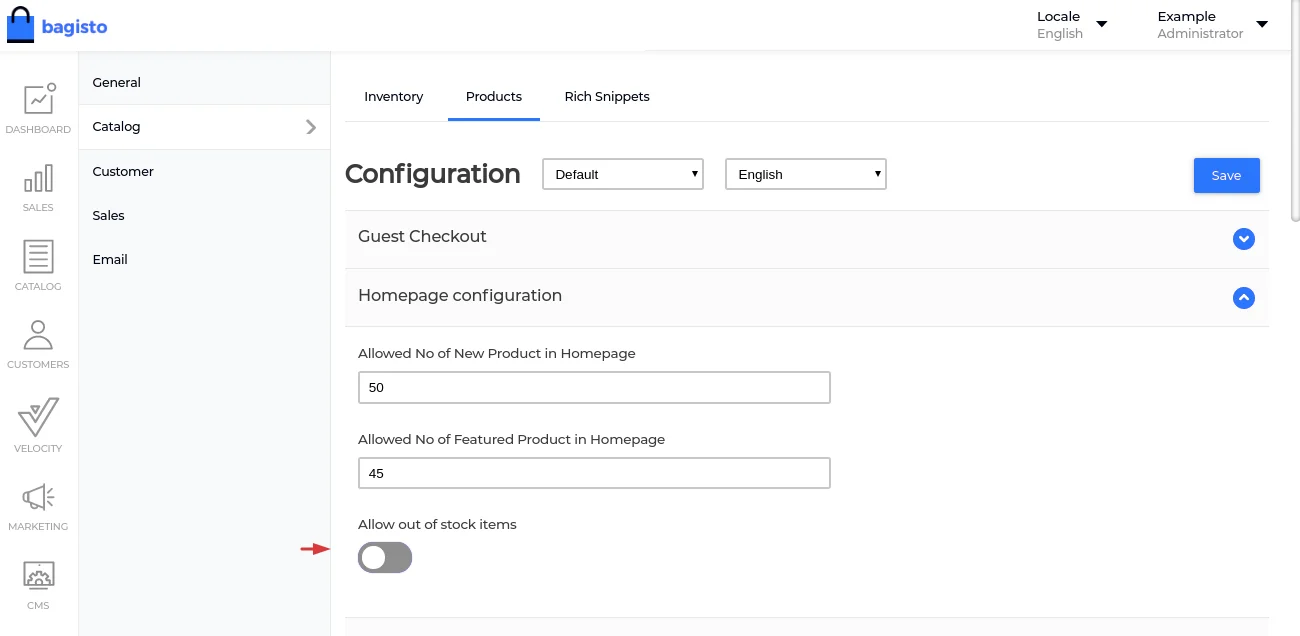Click the New Product count field
The width and height of the screenshot is (1300, 636).
point(594,387)
